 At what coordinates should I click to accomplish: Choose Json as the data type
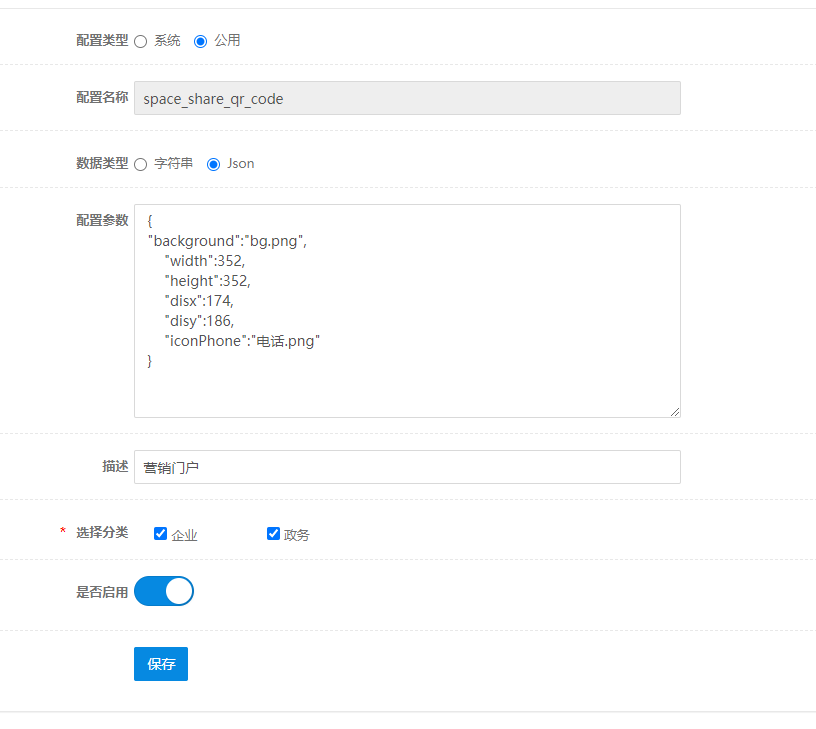(213, 164)
